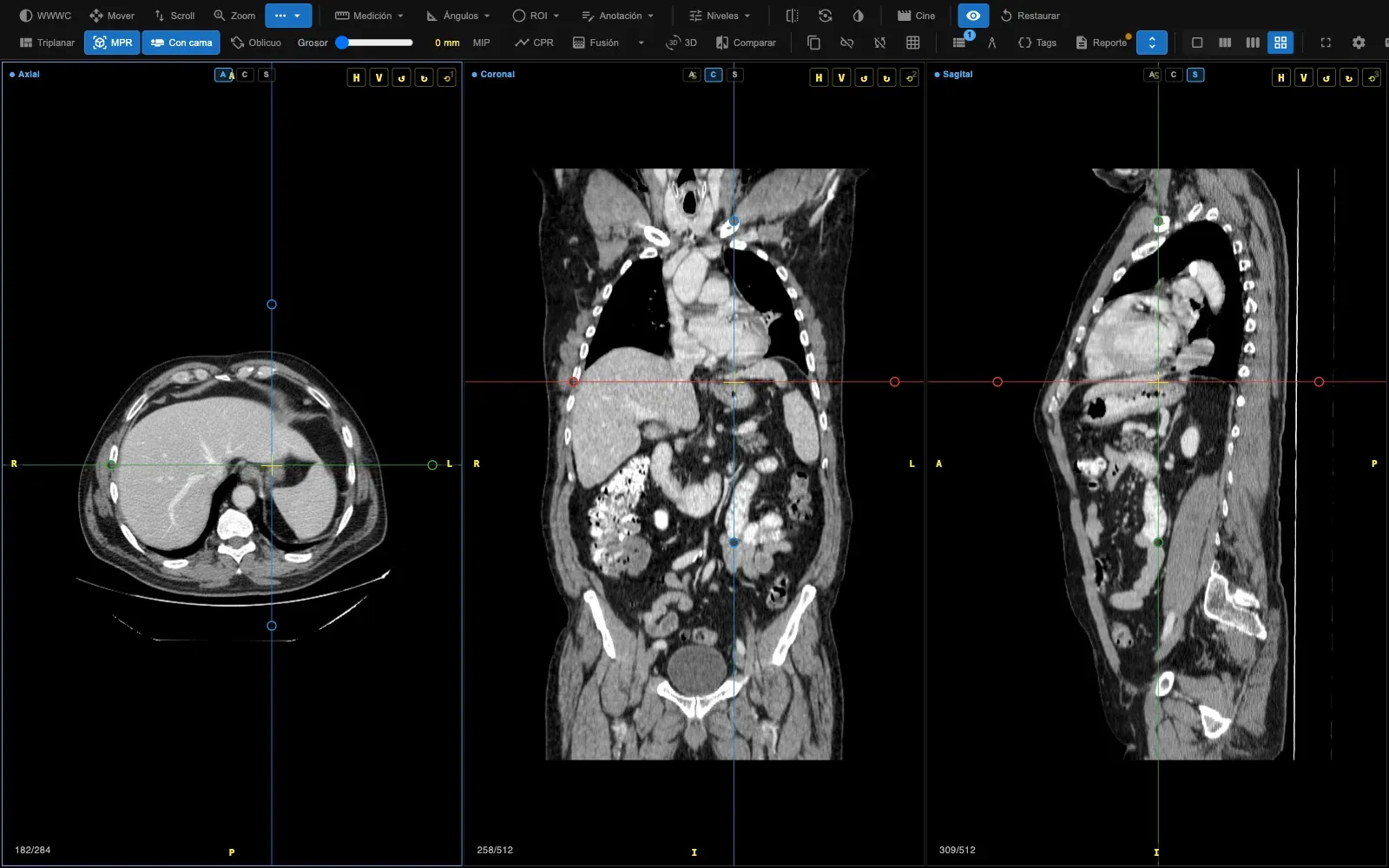Image resolution: width=1389 pixels, height=868 pixels.
Task: Enter fullscreen mode
Action: [1326, 43]
